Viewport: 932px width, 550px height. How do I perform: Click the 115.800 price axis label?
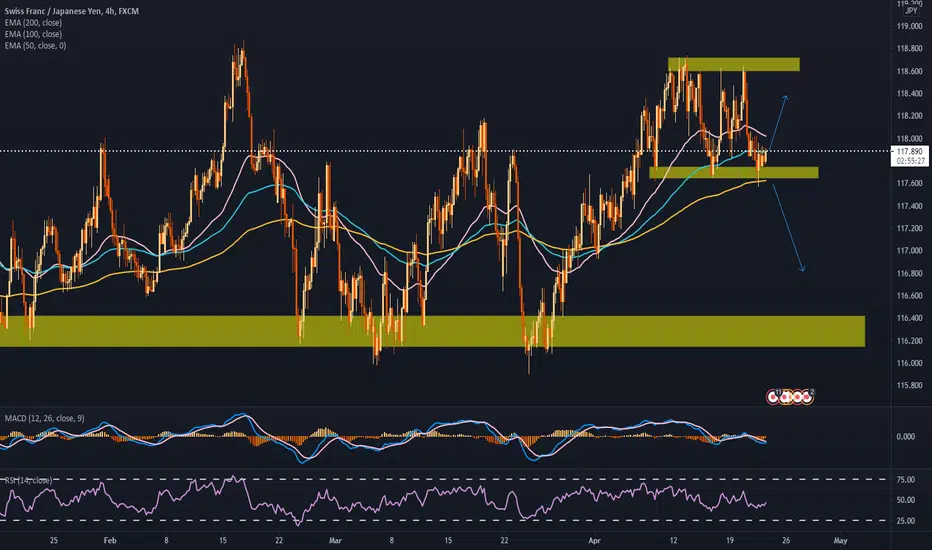click(909, 385)
